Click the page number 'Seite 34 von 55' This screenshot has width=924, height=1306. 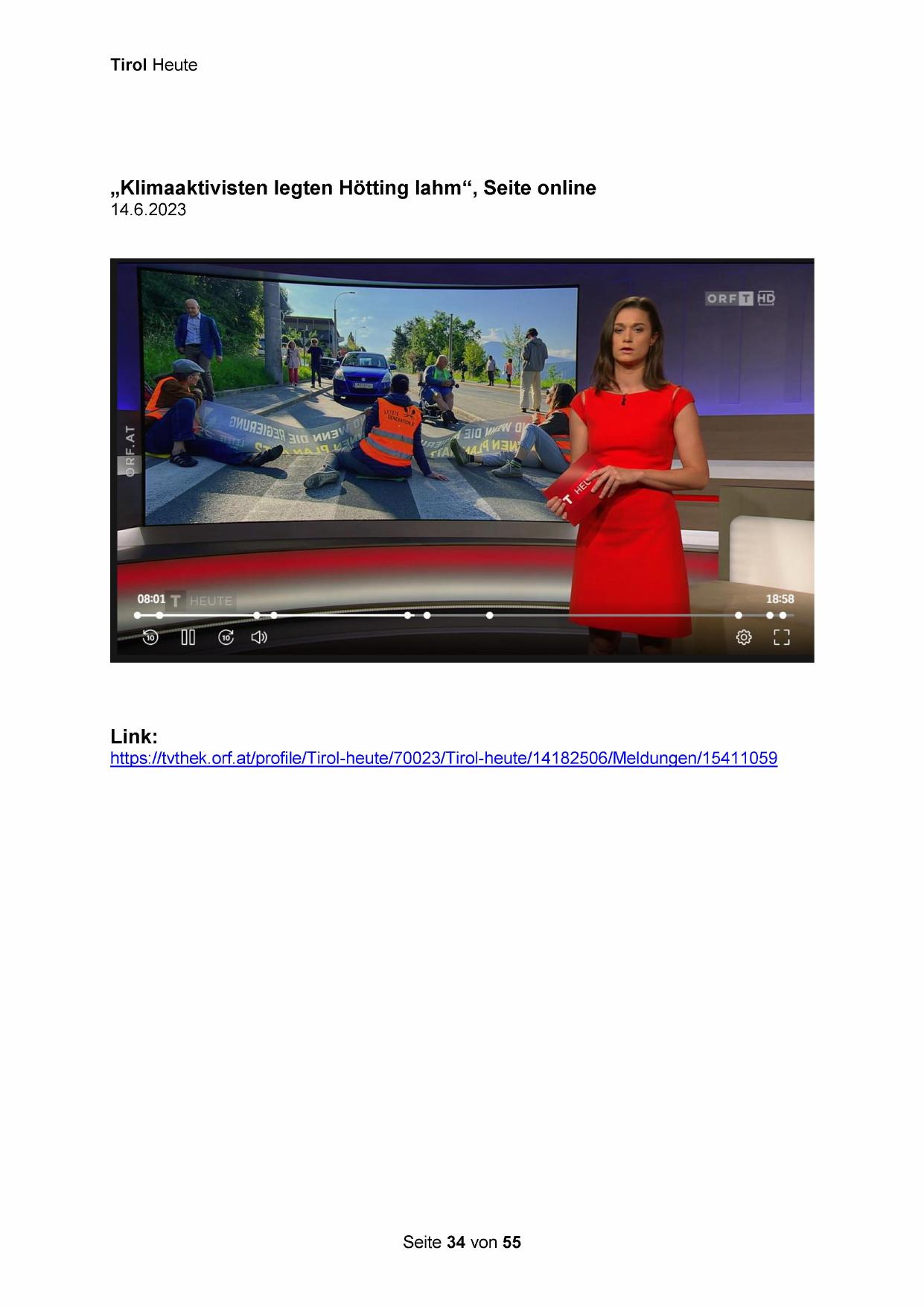pyautogui.click(x=462, y=1242)
